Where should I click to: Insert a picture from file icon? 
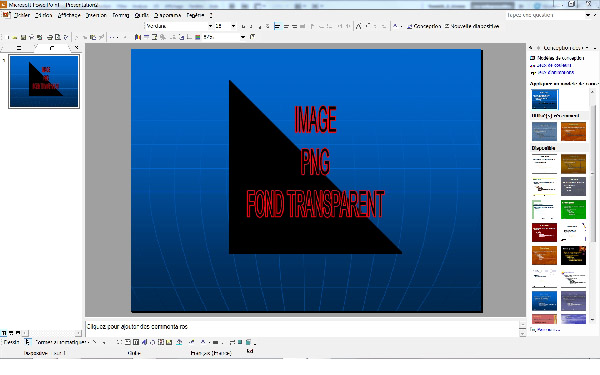point(169,342)
